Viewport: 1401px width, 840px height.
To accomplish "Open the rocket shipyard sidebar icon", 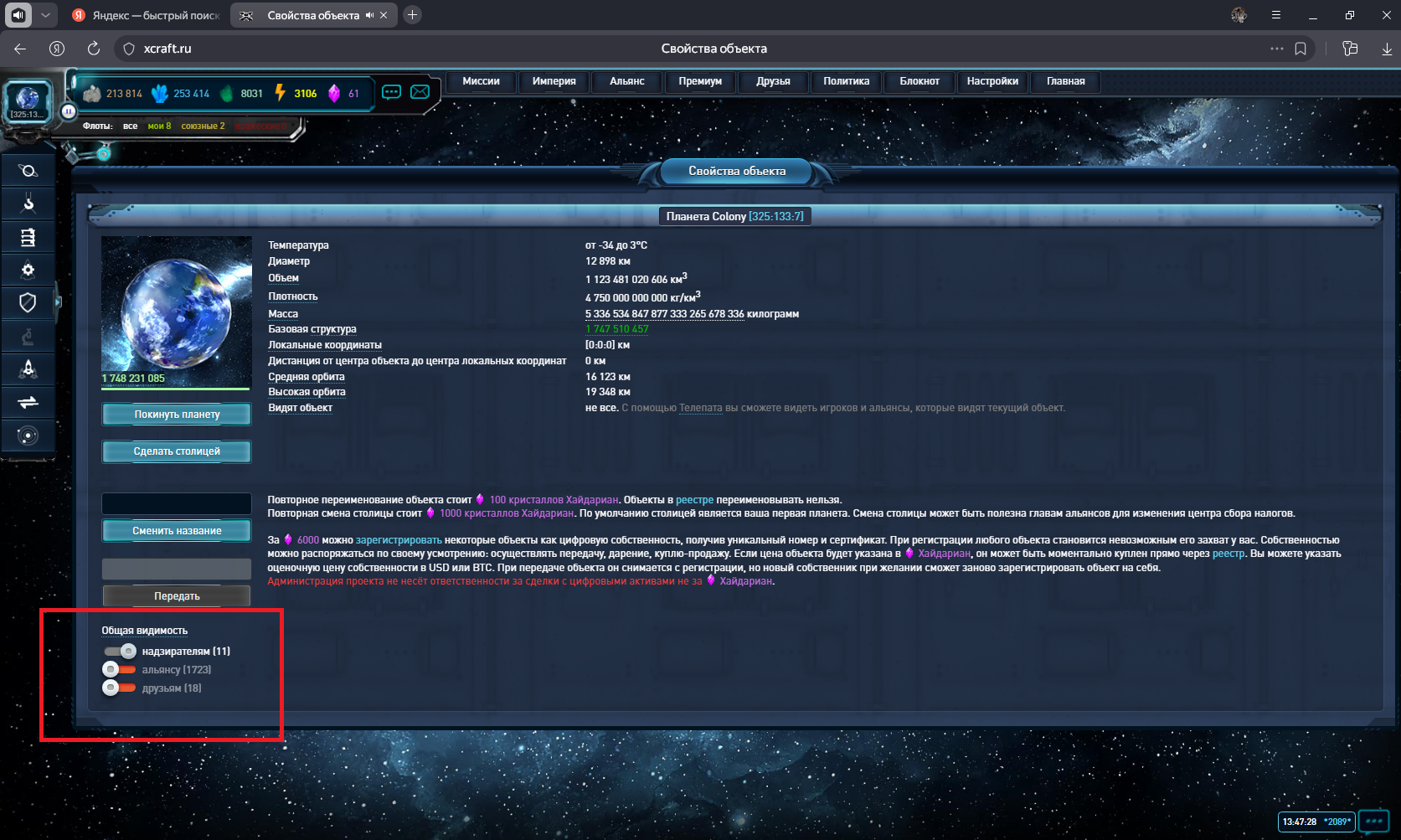I will 28,368.
